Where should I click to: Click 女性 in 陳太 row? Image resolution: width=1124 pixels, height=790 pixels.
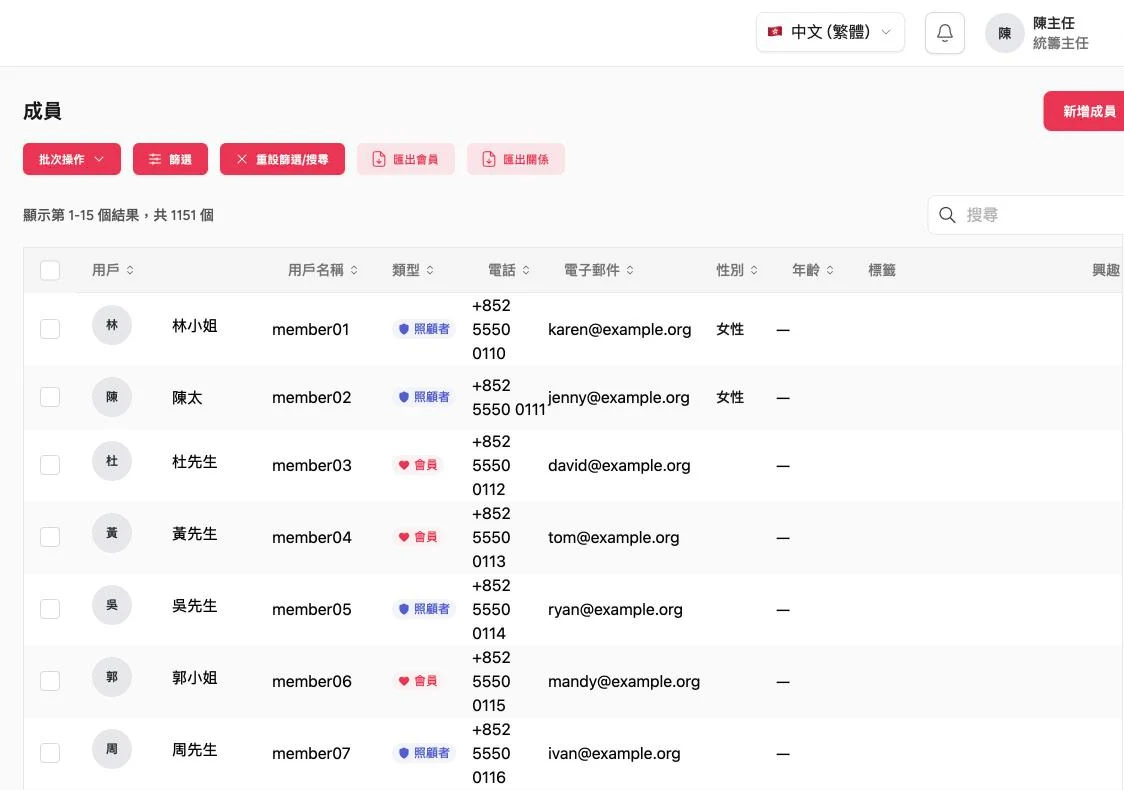tap(730, 397)
